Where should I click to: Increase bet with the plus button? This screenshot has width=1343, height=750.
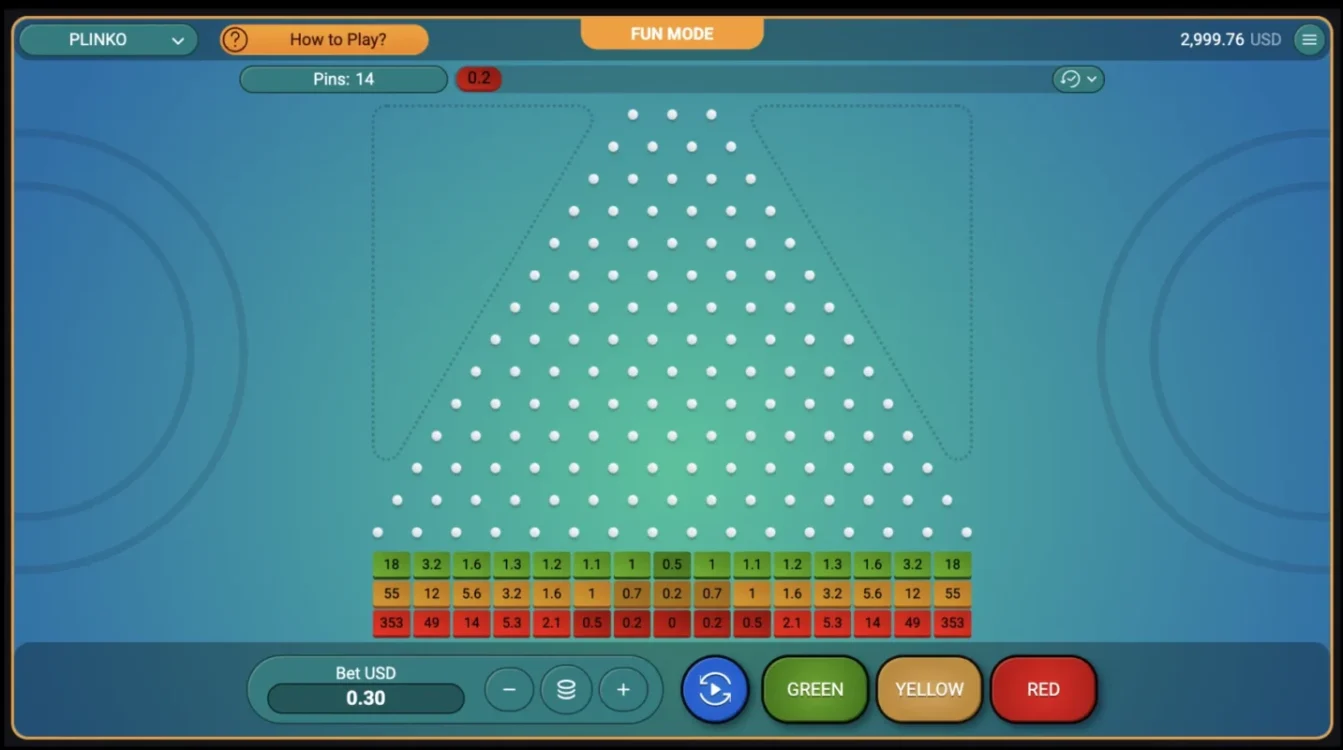pos(623,689)
